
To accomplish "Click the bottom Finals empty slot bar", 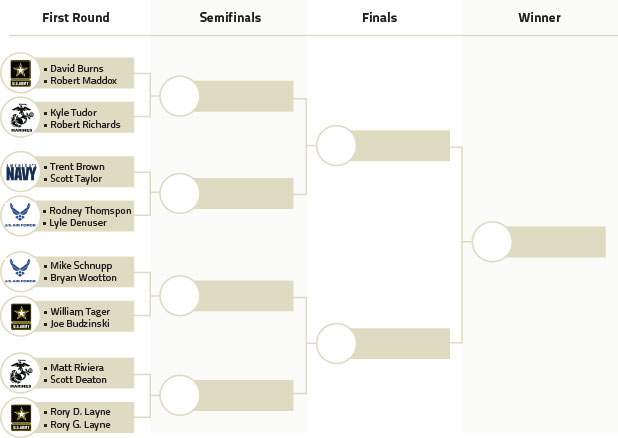I will click(x=399, y=343).
